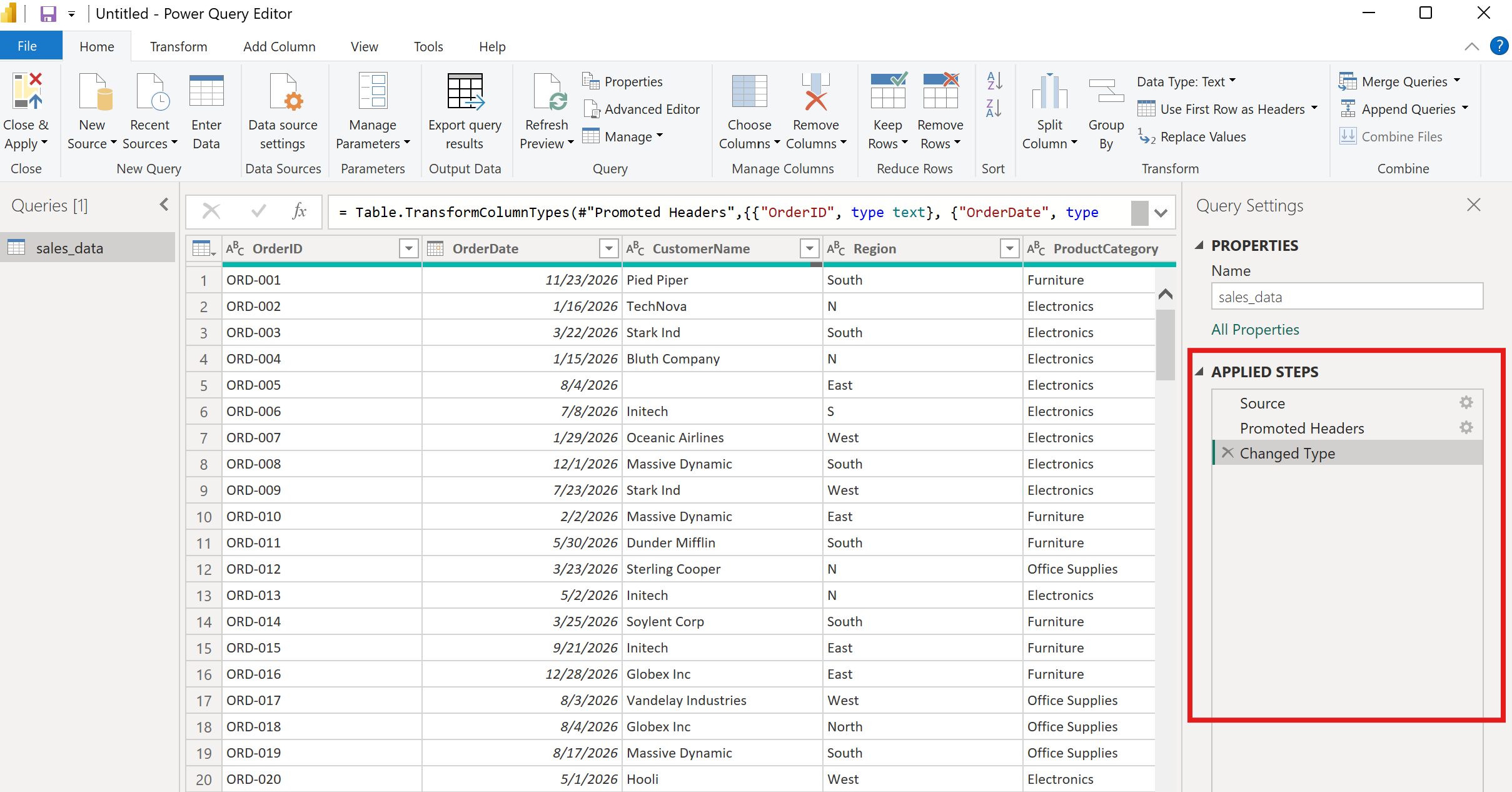Viewport: 1512px width, 792px height.
Task: Click Manage Parameters icon
Action: click(x=373, y=91)
